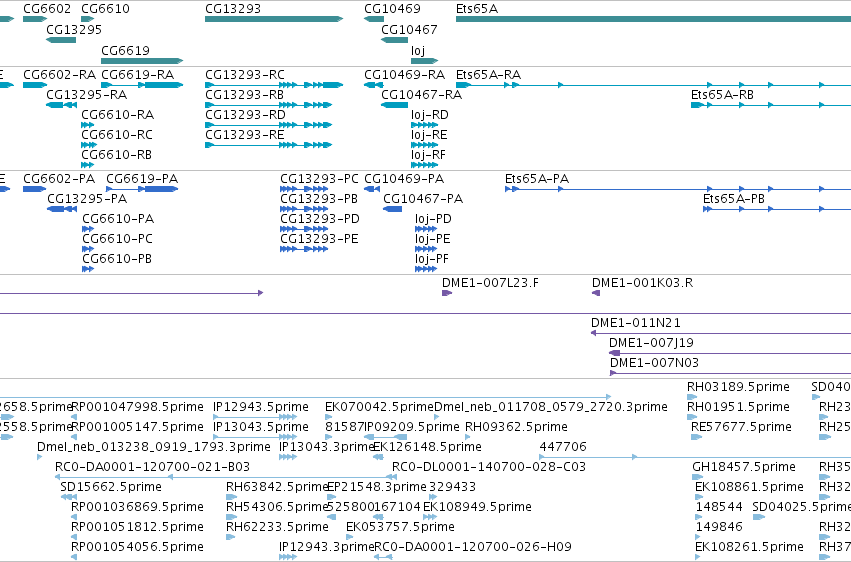Select transcript CG6610-RB
This screenshot has width=851, height=562.
[116, 155]
